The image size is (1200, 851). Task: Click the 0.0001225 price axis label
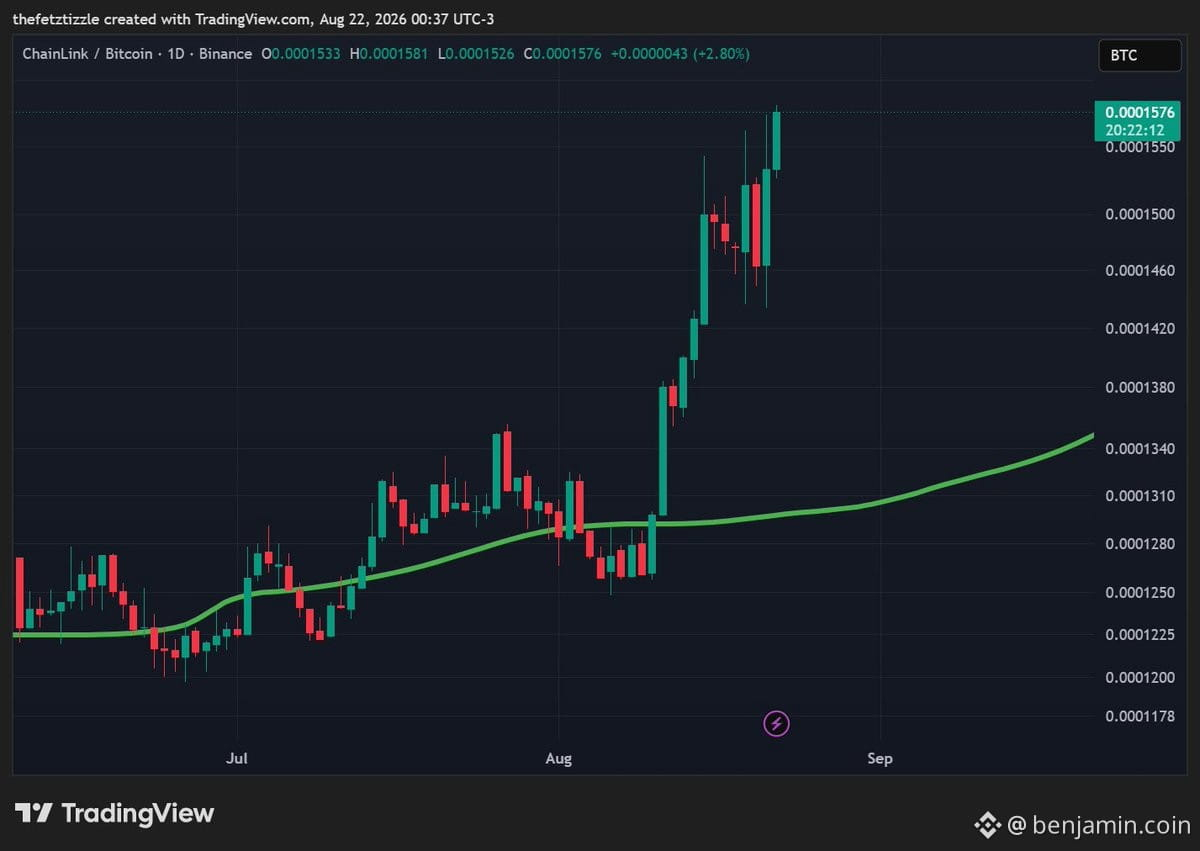1139,635
